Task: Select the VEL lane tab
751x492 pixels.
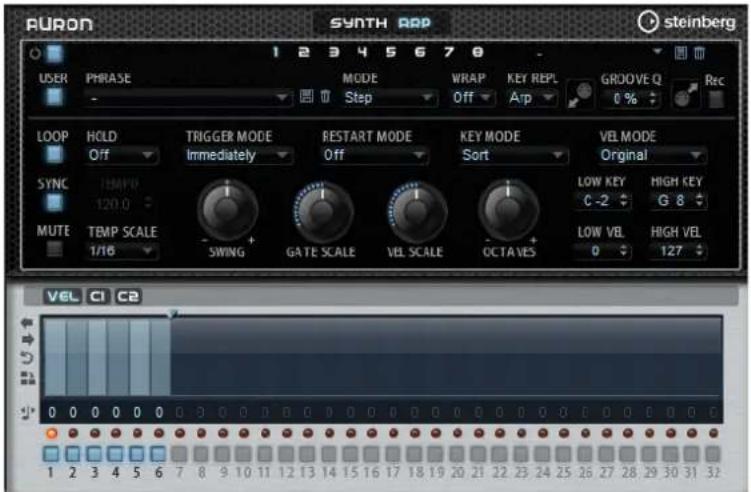Action: 62,296
